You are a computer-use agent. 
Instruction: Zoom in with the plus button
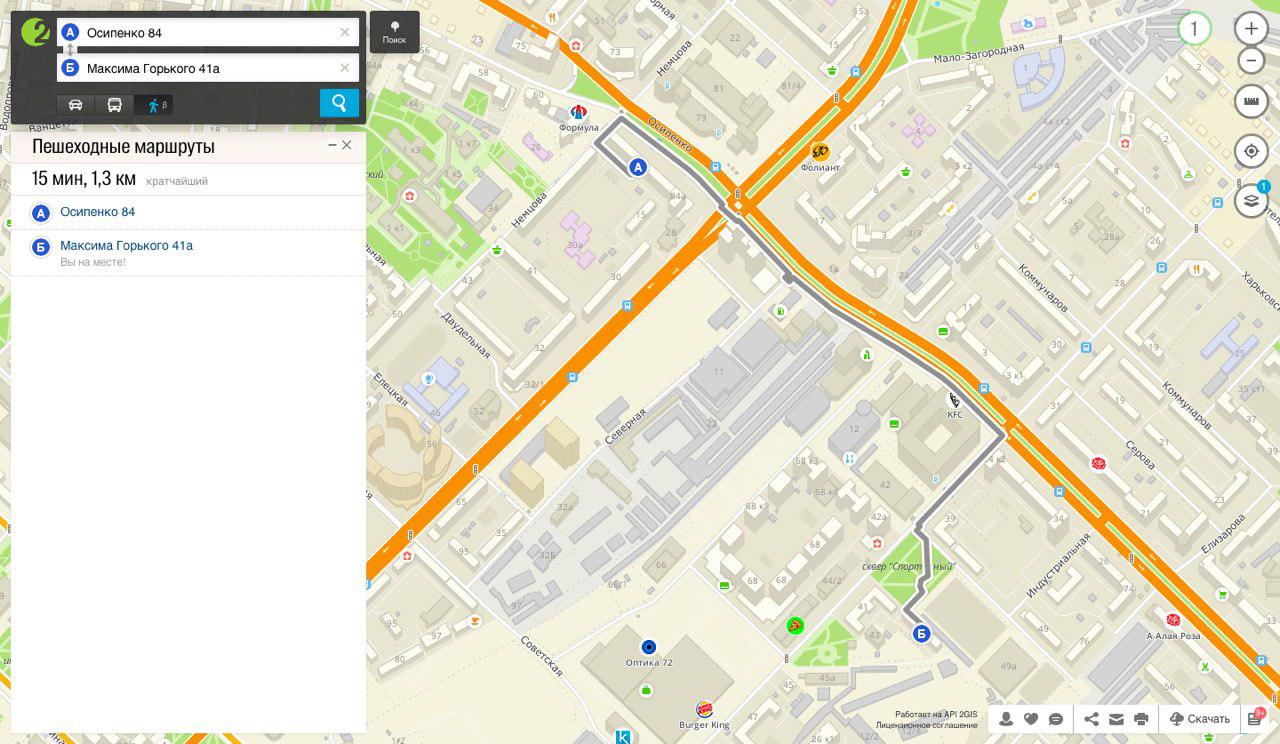point(1250,29)
